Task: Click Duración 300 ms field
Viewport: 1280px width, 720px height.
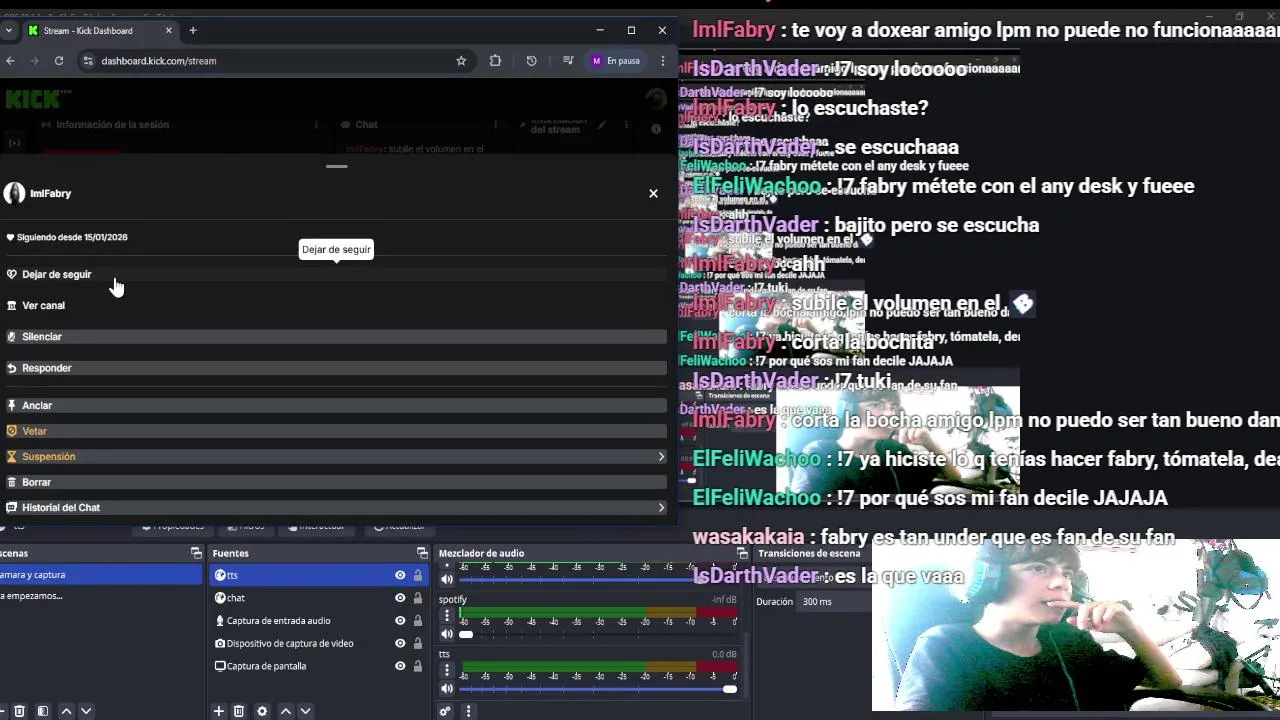Action: click(x=832, y=601)
